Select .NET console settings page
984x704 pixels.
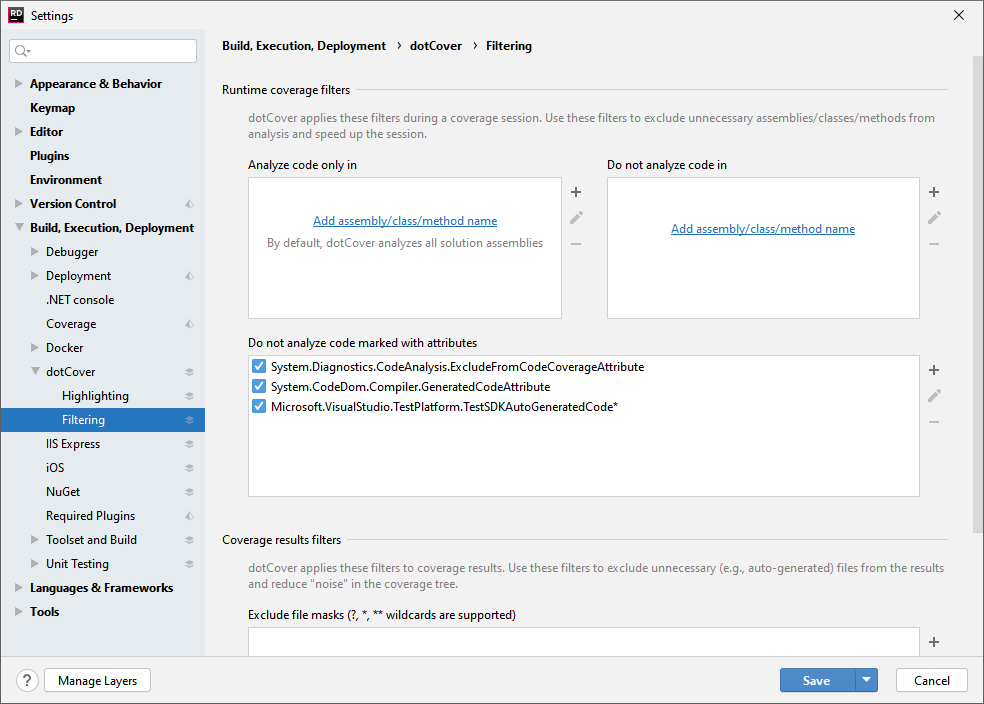click(x=80, y=300)
